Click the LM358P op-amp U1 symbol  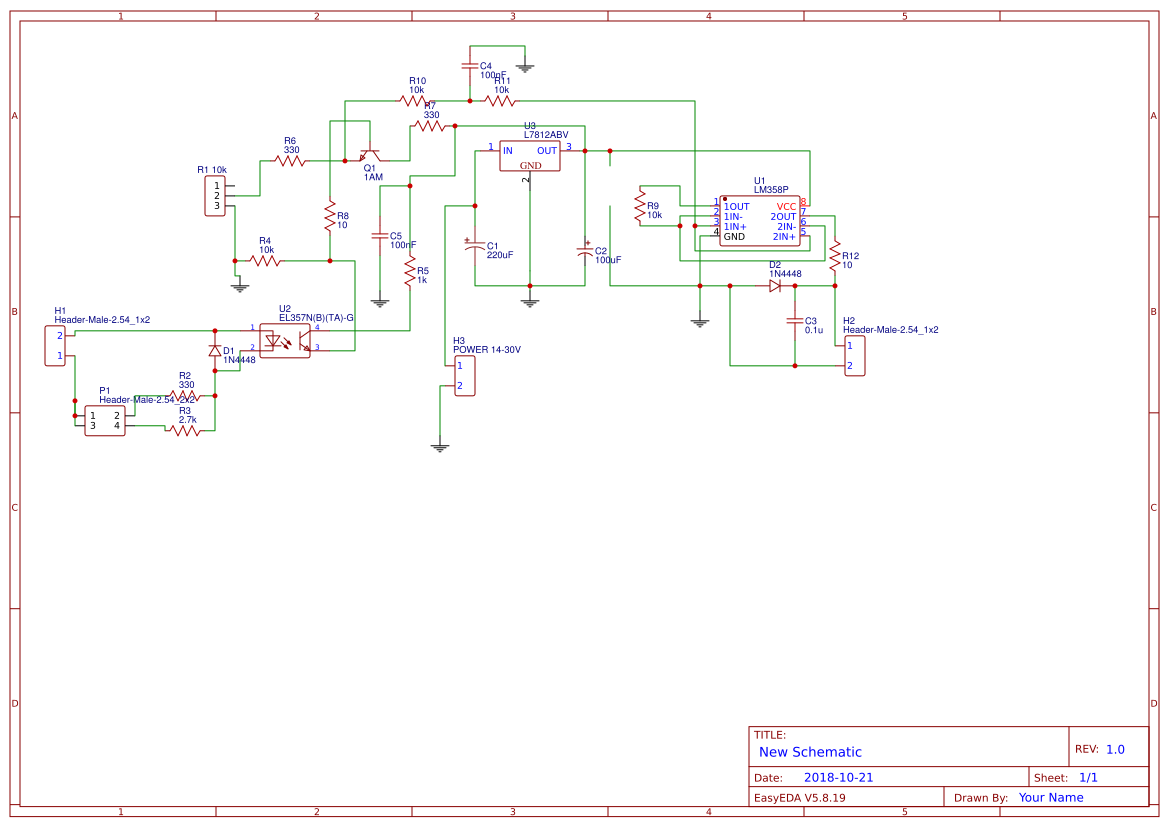click(x=760, y=221)
